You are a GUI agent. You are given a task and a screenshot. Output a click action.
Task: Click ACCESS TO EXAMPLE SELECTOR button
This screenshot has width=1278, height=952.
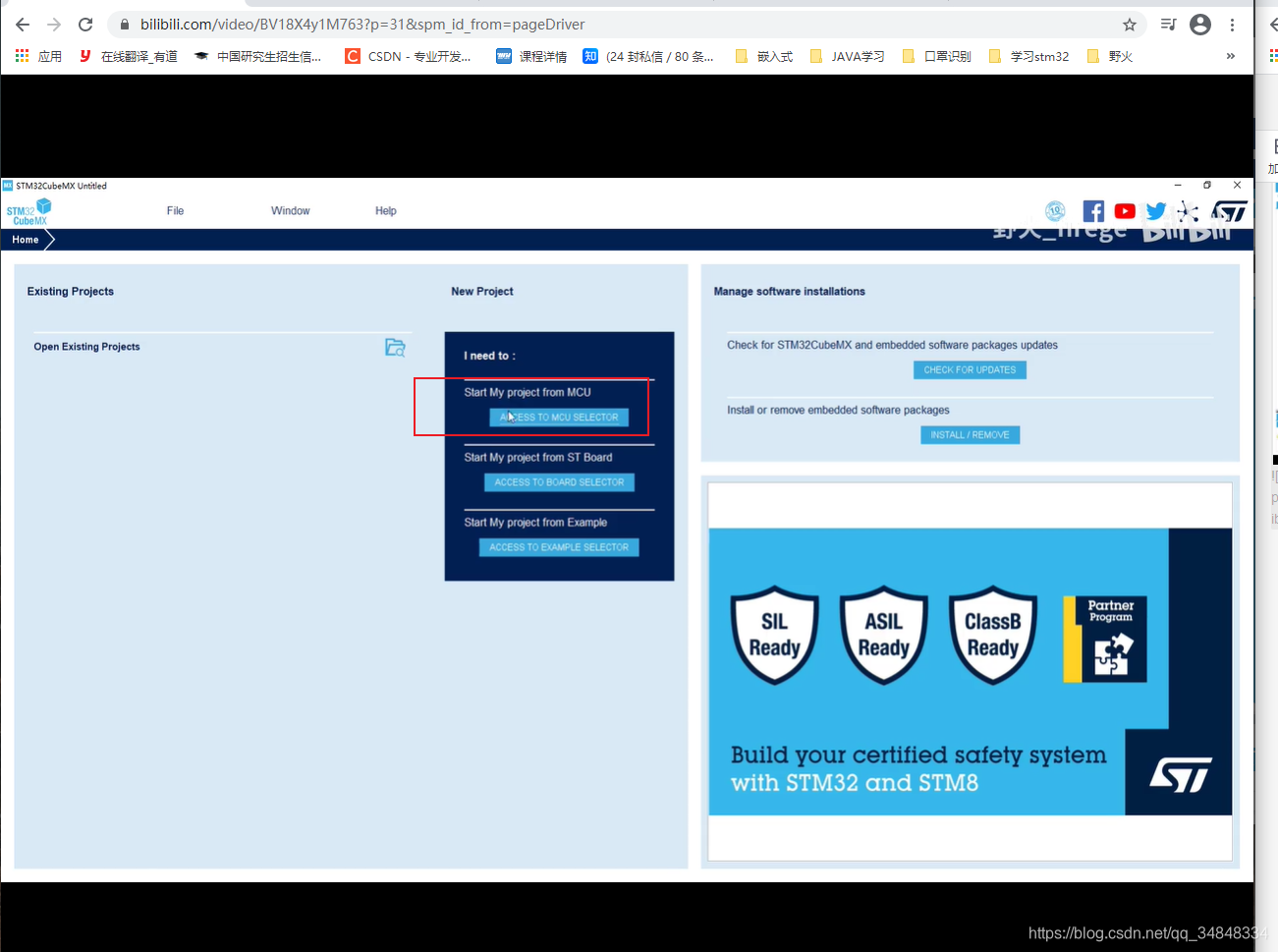(x=559, y=547)
